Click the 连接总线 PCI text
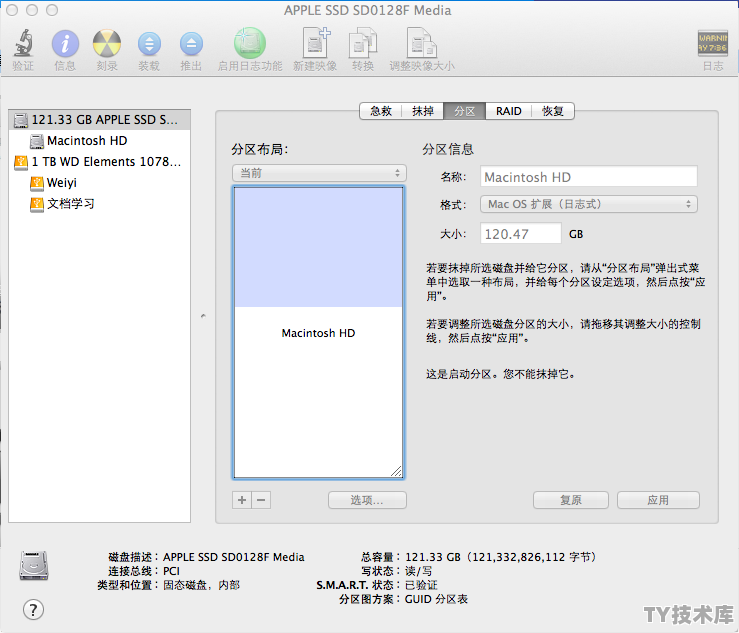 tap(144, 571)
